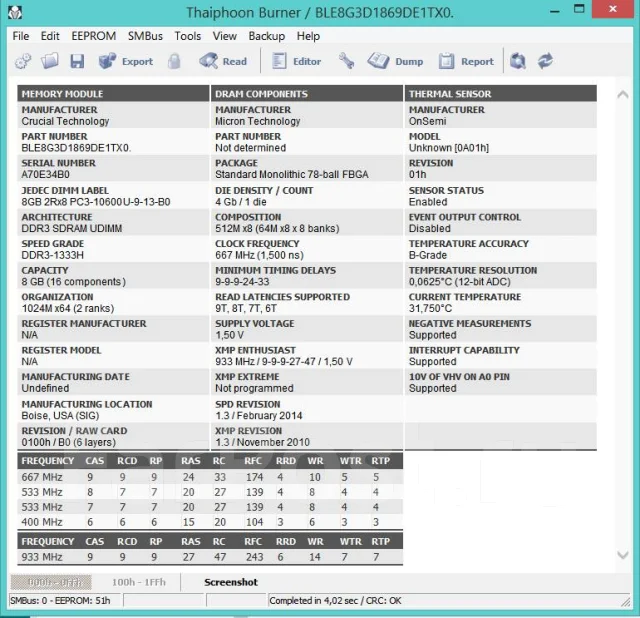
Task: Click part number BLE8G3D1869DE1TX0 value
Action: click(x=76, y=148)
